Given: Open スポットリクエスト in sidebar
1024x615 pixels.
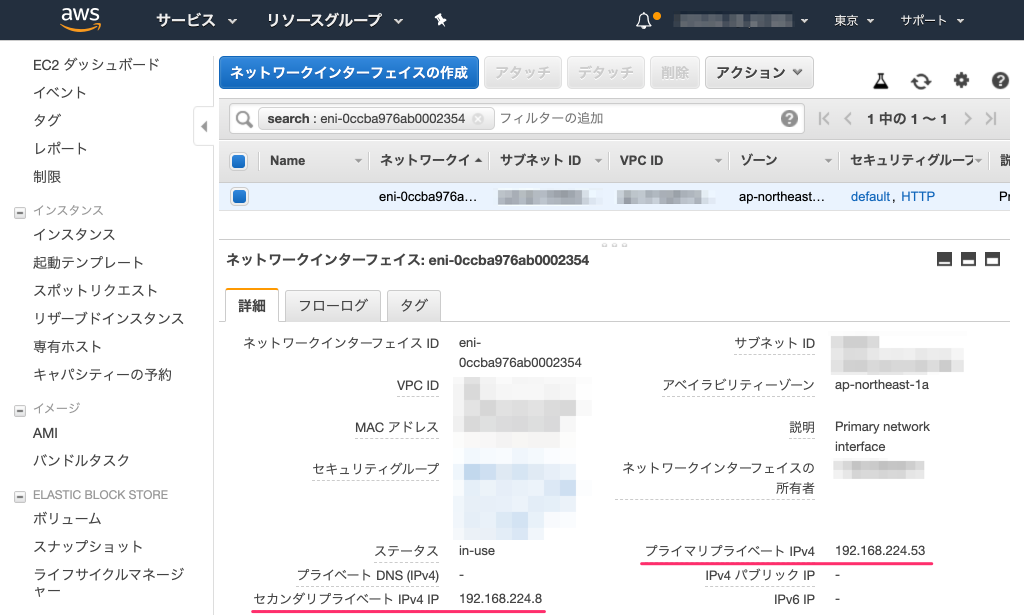Looking at the screenshot, I should tap(95, 291).
